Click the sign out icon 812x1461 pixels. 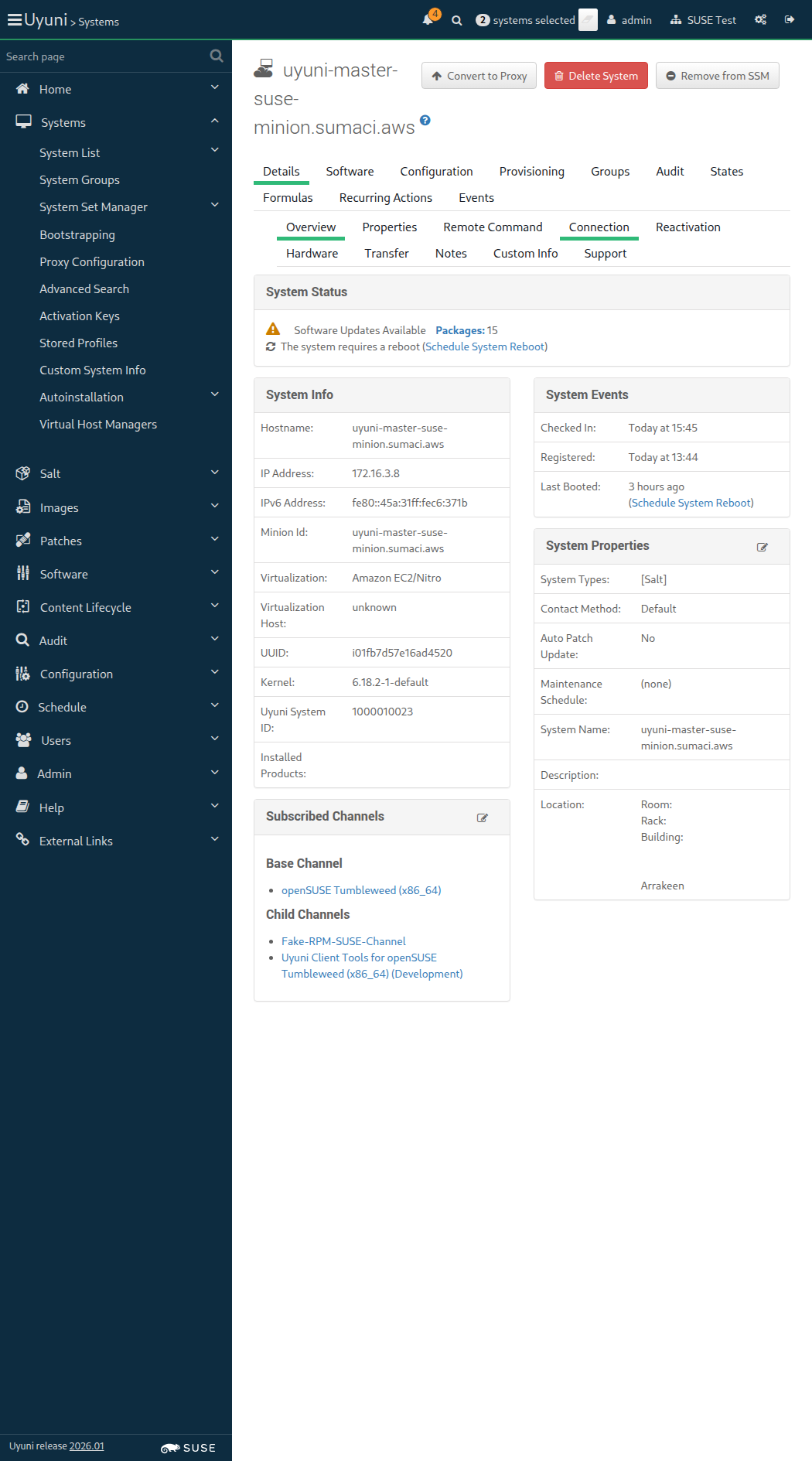pos(790,20)
